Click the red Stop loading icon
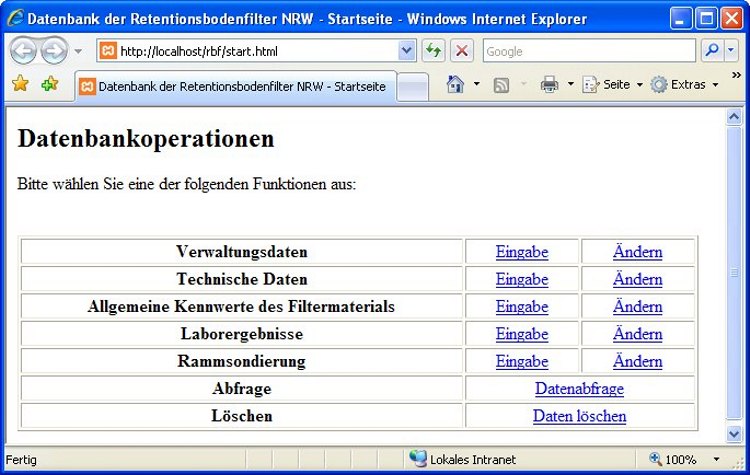The width and height of the screenshot is (750, 475). tap(462, 51)
